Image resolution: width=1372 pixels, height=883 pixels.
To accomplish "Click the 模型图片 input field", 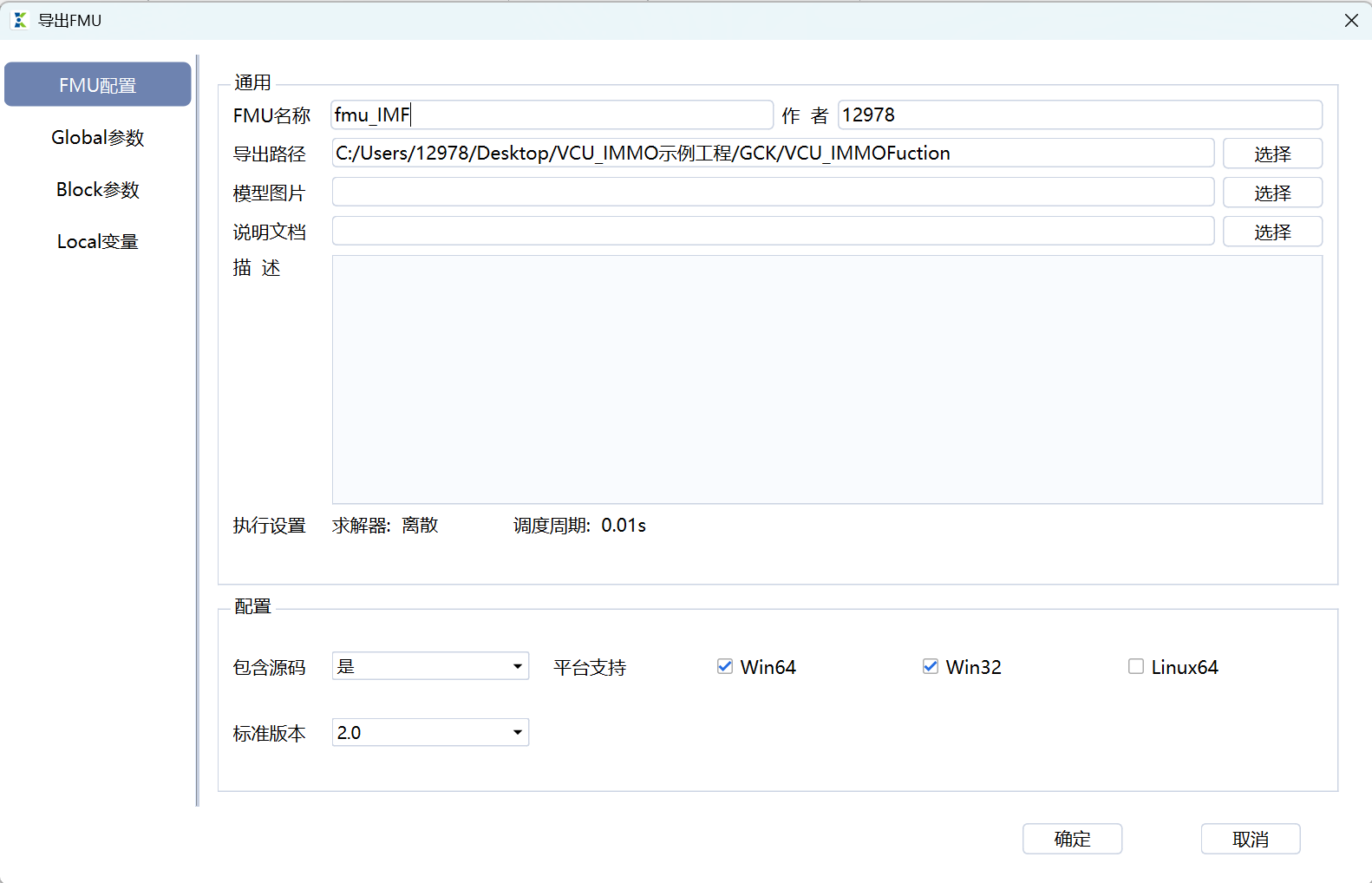I will (773, 192).
